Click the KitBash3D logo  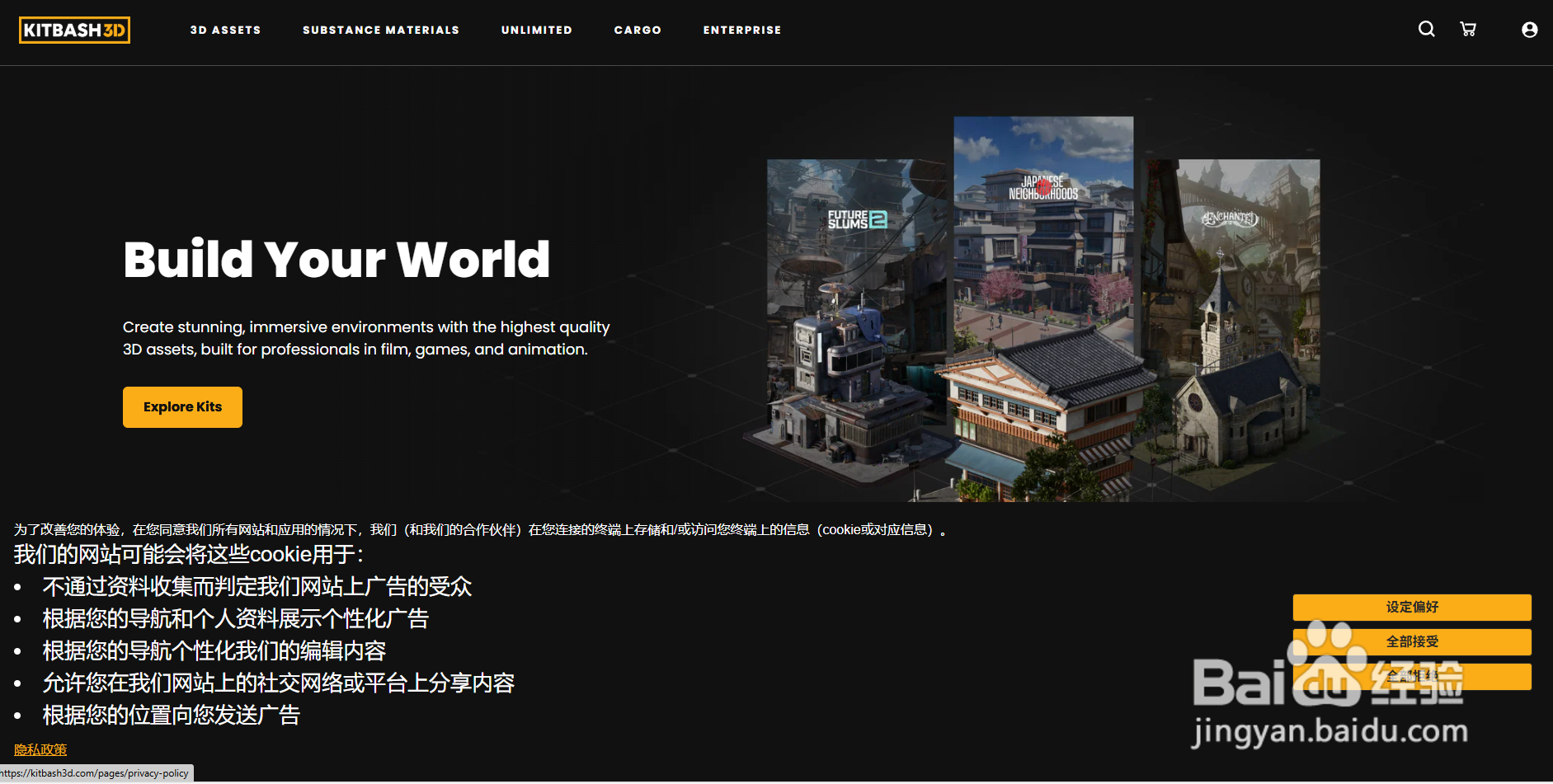click(74, 30)
